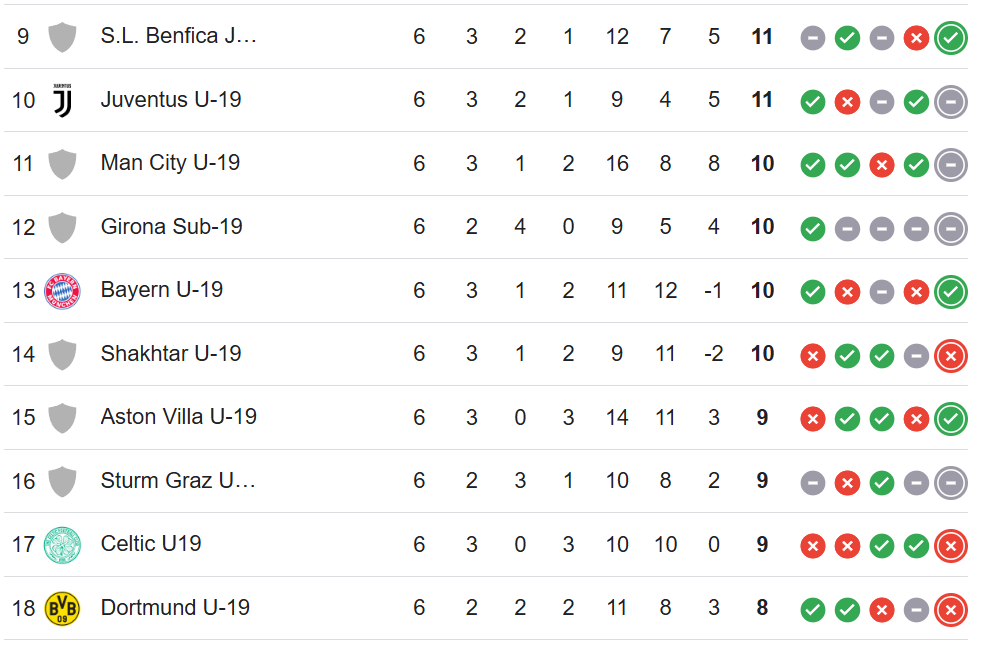Click Sturm Graz's latest draw result icon
This screenshot has width=985, height=645.
pyautogui.click(x=950, y=483)
